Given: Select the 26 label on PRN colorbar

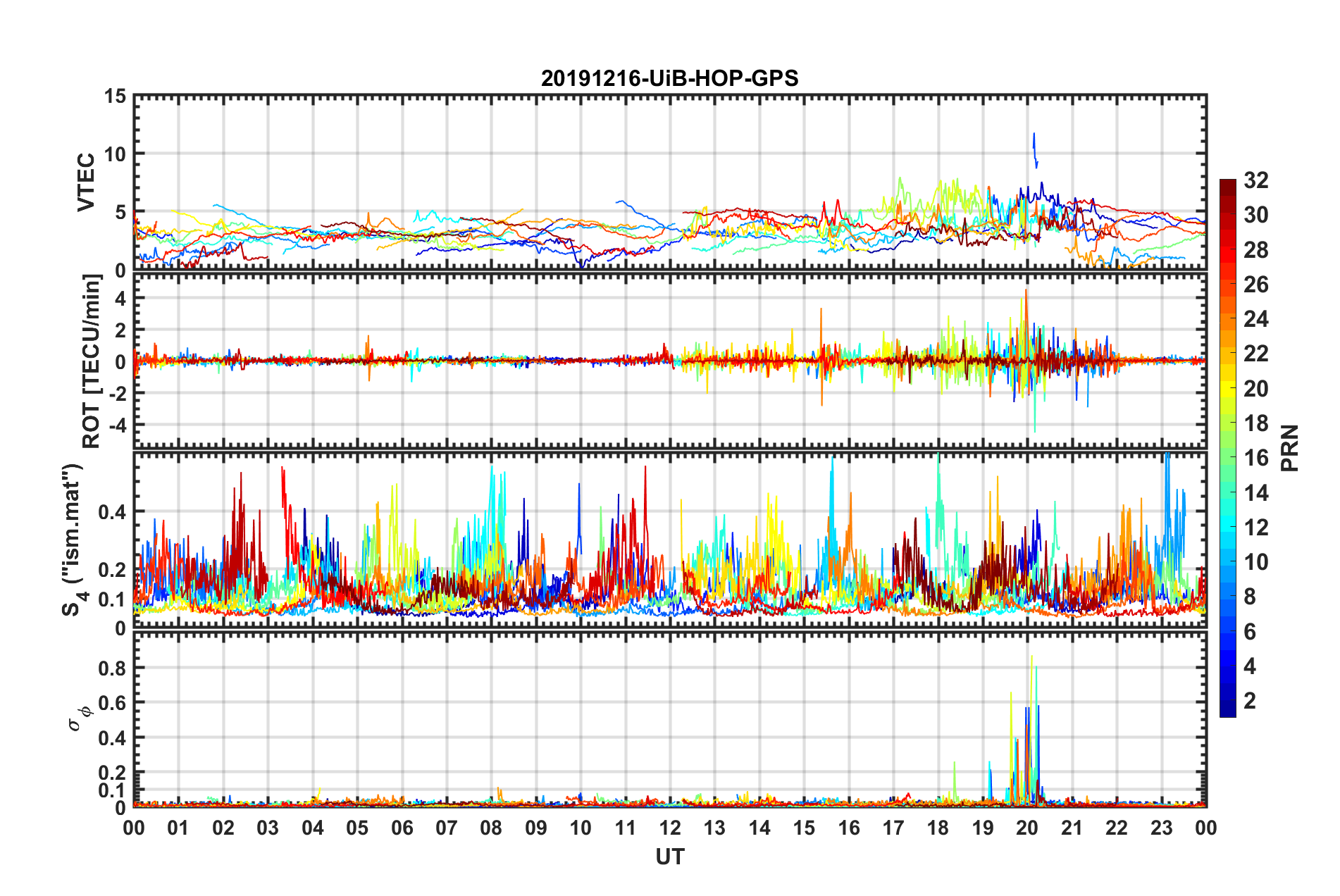Looking at the screenshot, I should point(1255,285).
